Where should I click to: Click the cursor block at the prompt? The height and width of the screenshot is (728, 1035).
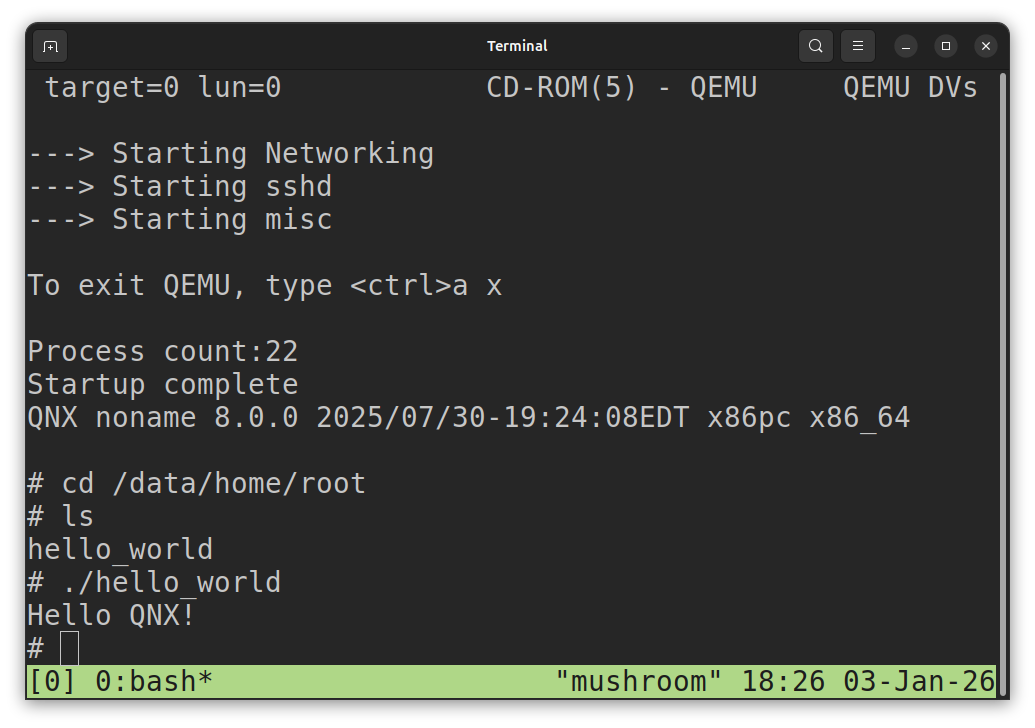click(x=69, y=648)
